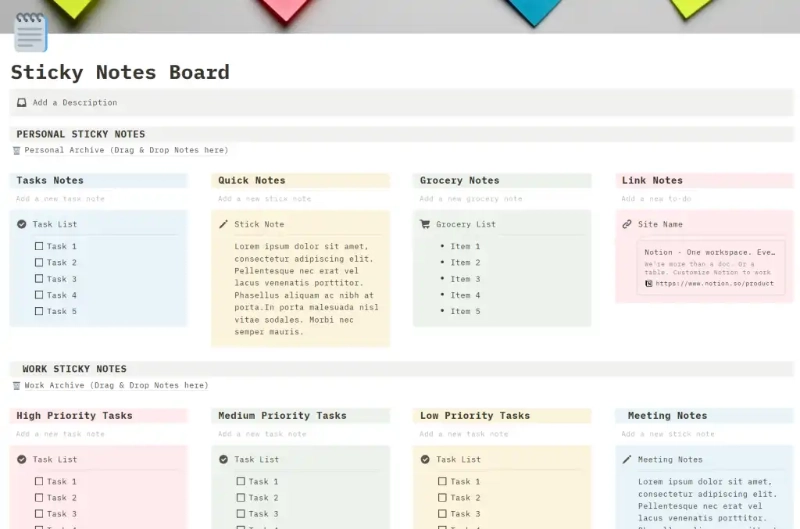800x529 pixels.
Task: Click the Quick Notes column heading
Action: tap(252, 181)
